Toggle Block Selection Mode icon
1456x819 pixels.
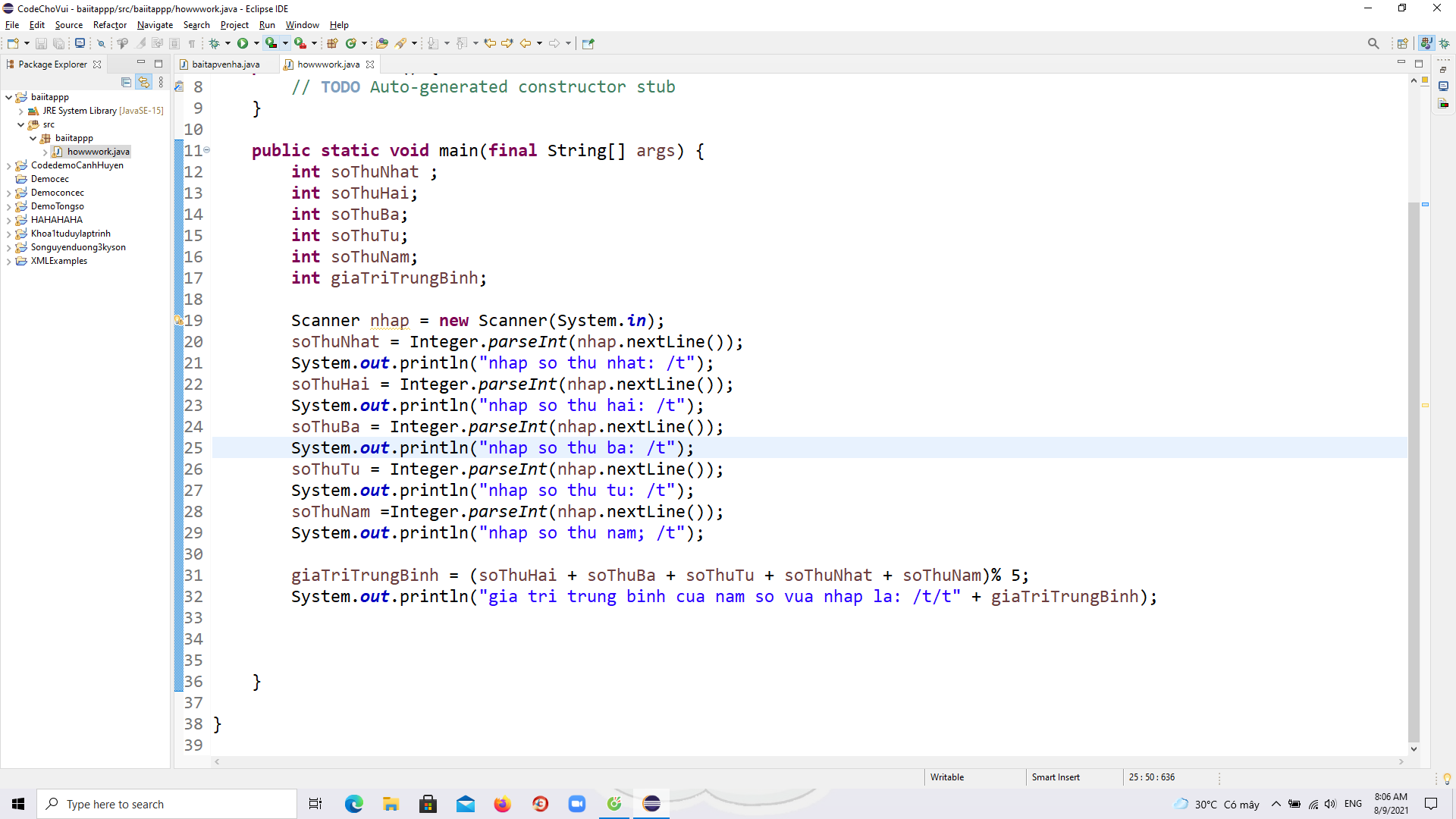(x=174, y=43)
